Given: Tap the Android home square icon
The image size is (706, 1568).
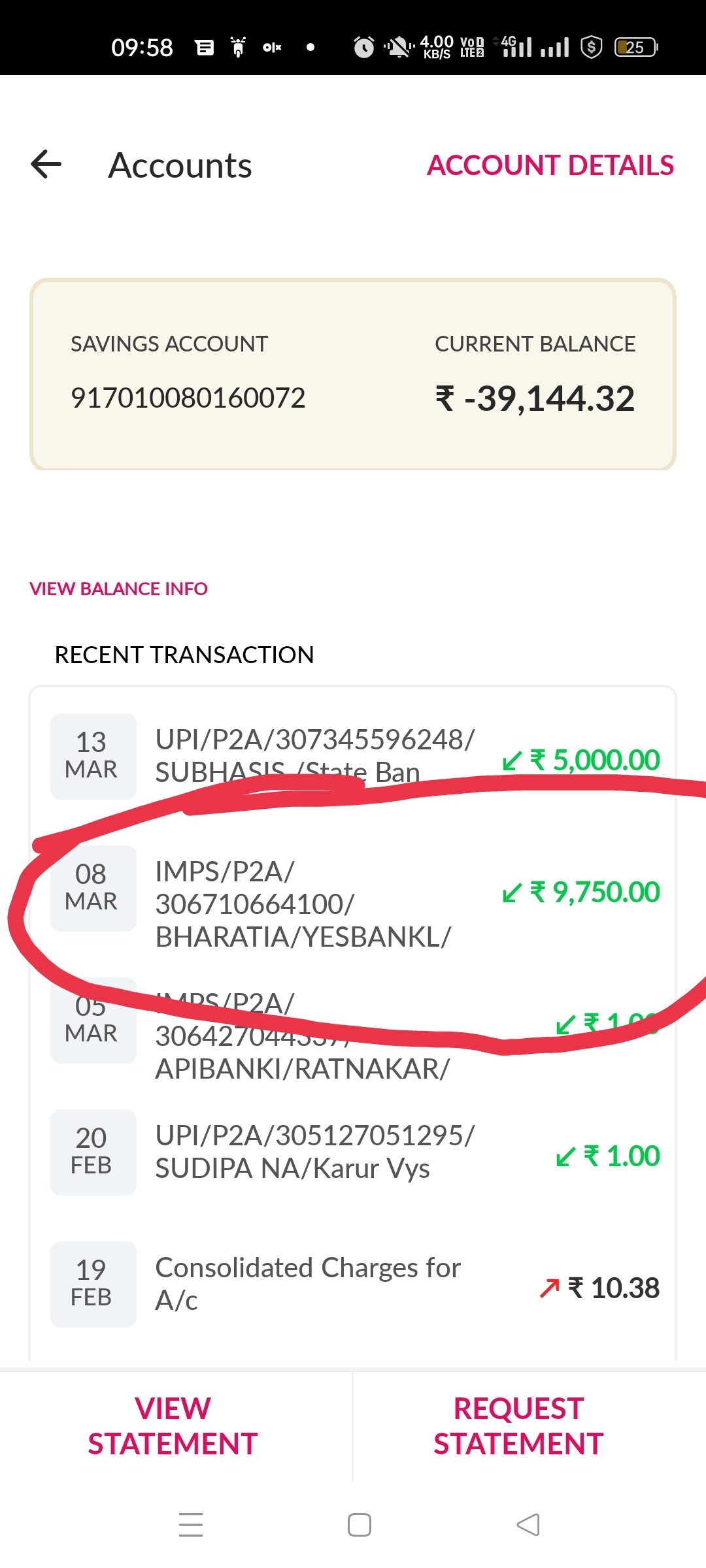Looking at the screenshot, I should pos(359,1525).
